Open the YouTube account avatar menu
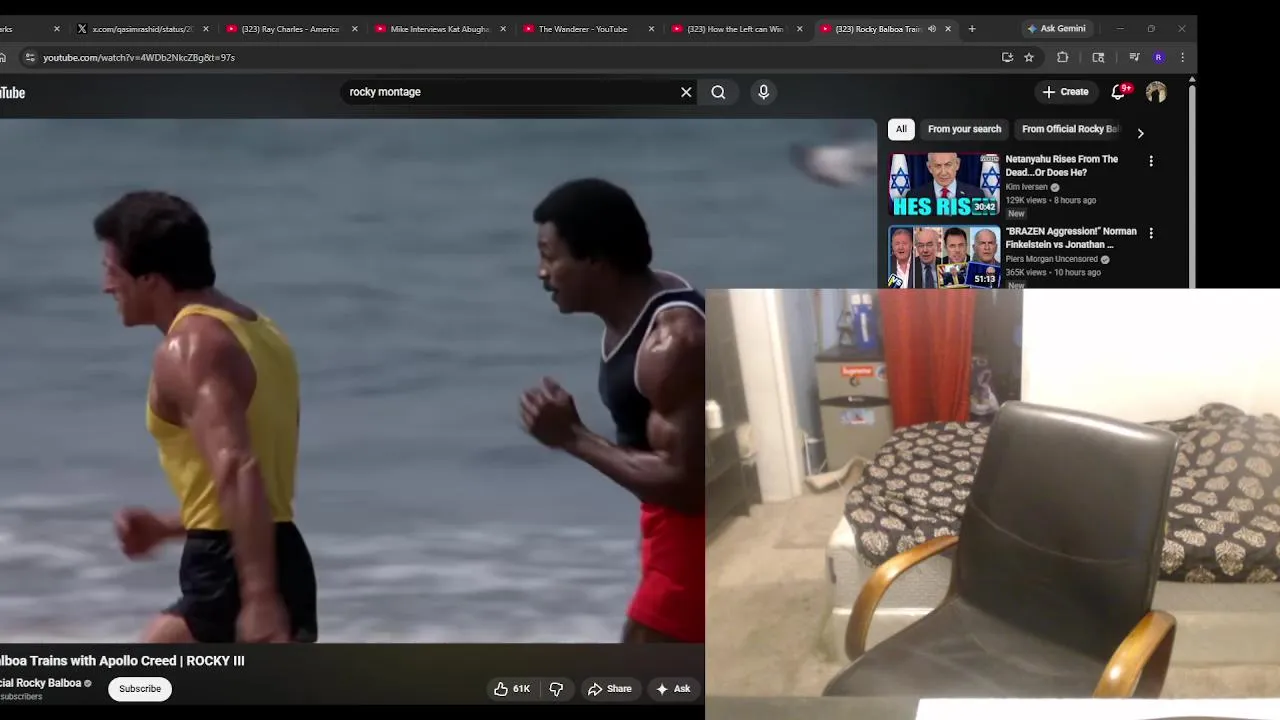 1156,92
